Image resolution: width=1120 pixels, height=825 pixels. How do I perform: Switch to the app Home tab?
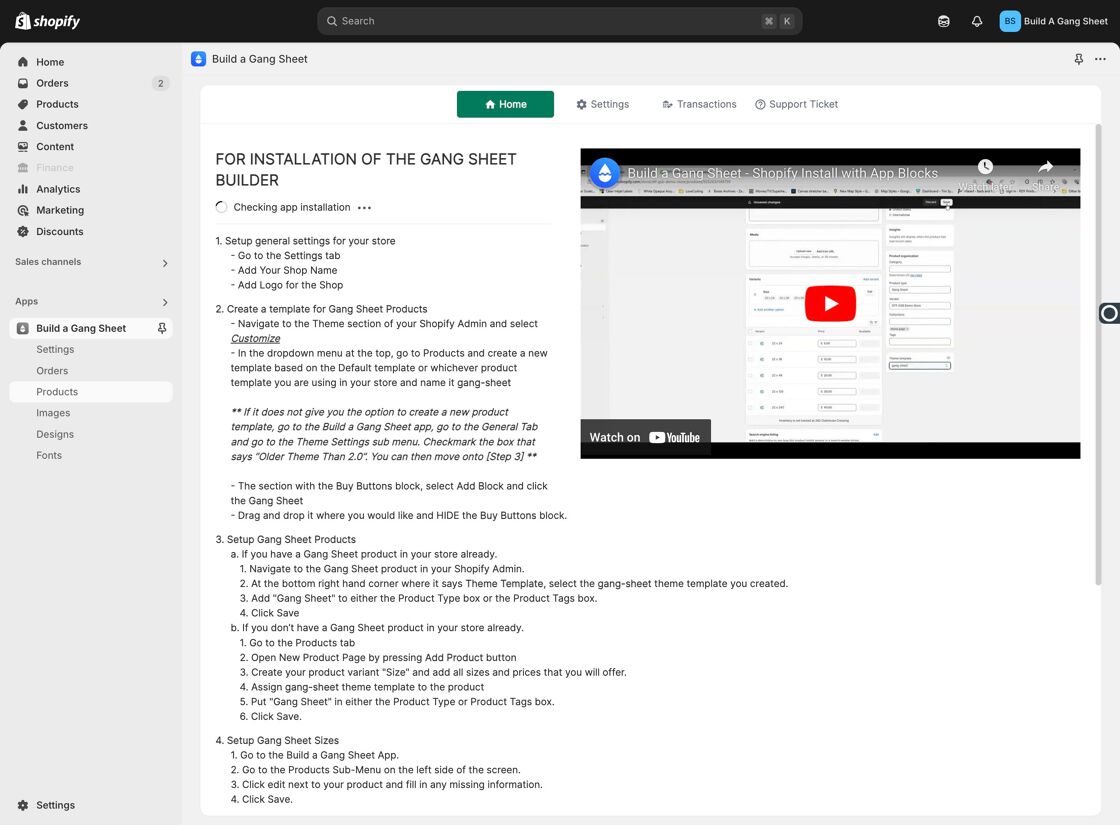pos(505,104)
